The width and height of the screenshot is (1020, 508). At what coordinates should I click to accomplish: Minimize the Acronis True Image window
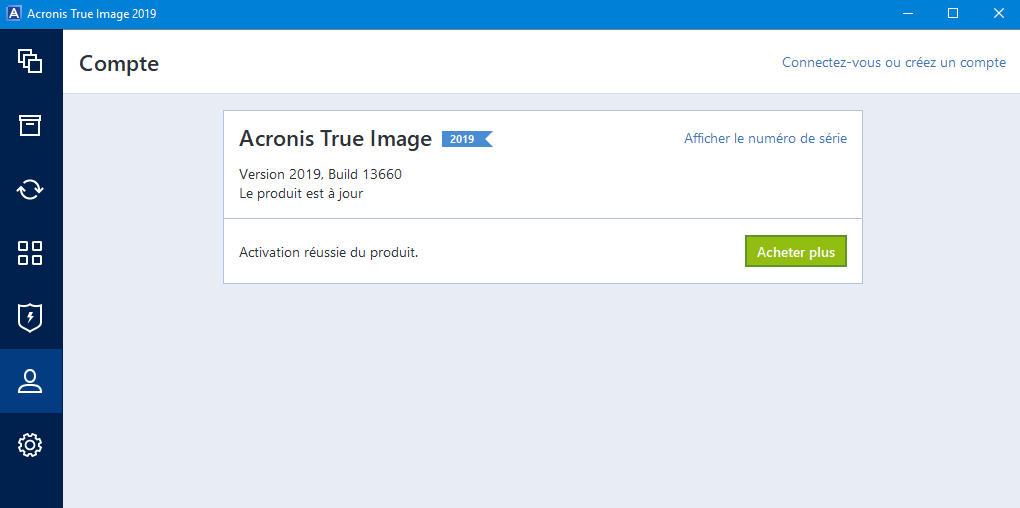(907, 14)
